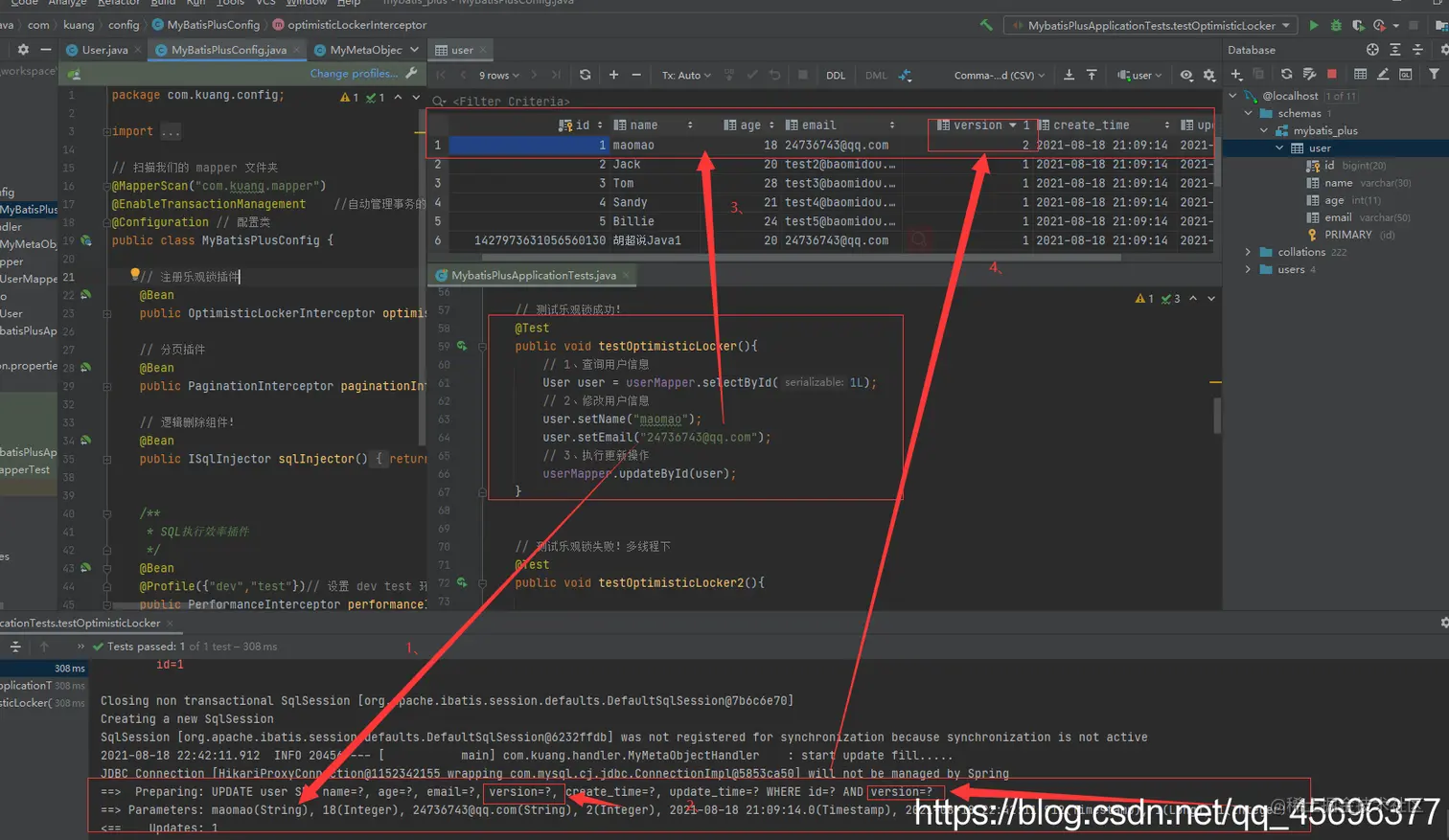Fold the testOptimisticLocker method
Screen dimensions: 1449x840
point(483,346)
